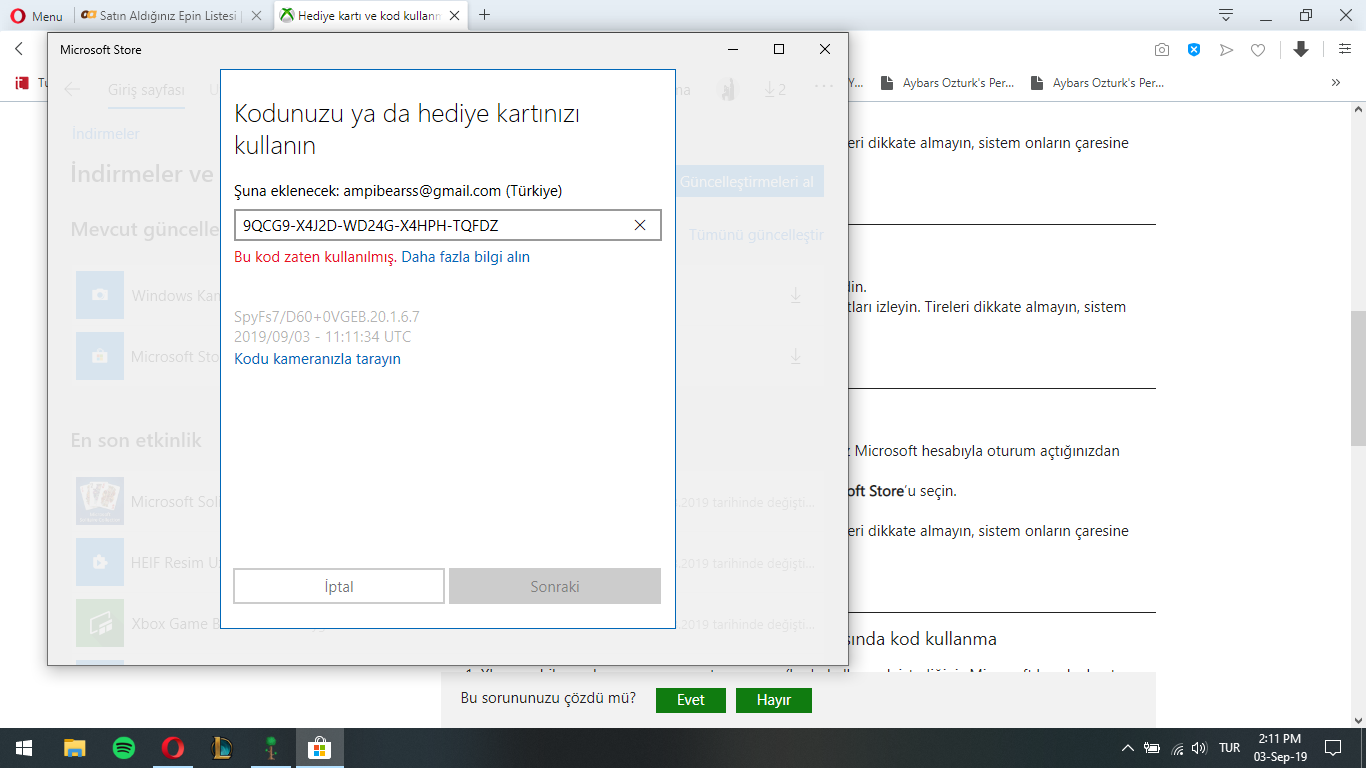Select the Xbox Game Bar app icon
Viewport: 1366px width, 768px height.
click(100, 623)
